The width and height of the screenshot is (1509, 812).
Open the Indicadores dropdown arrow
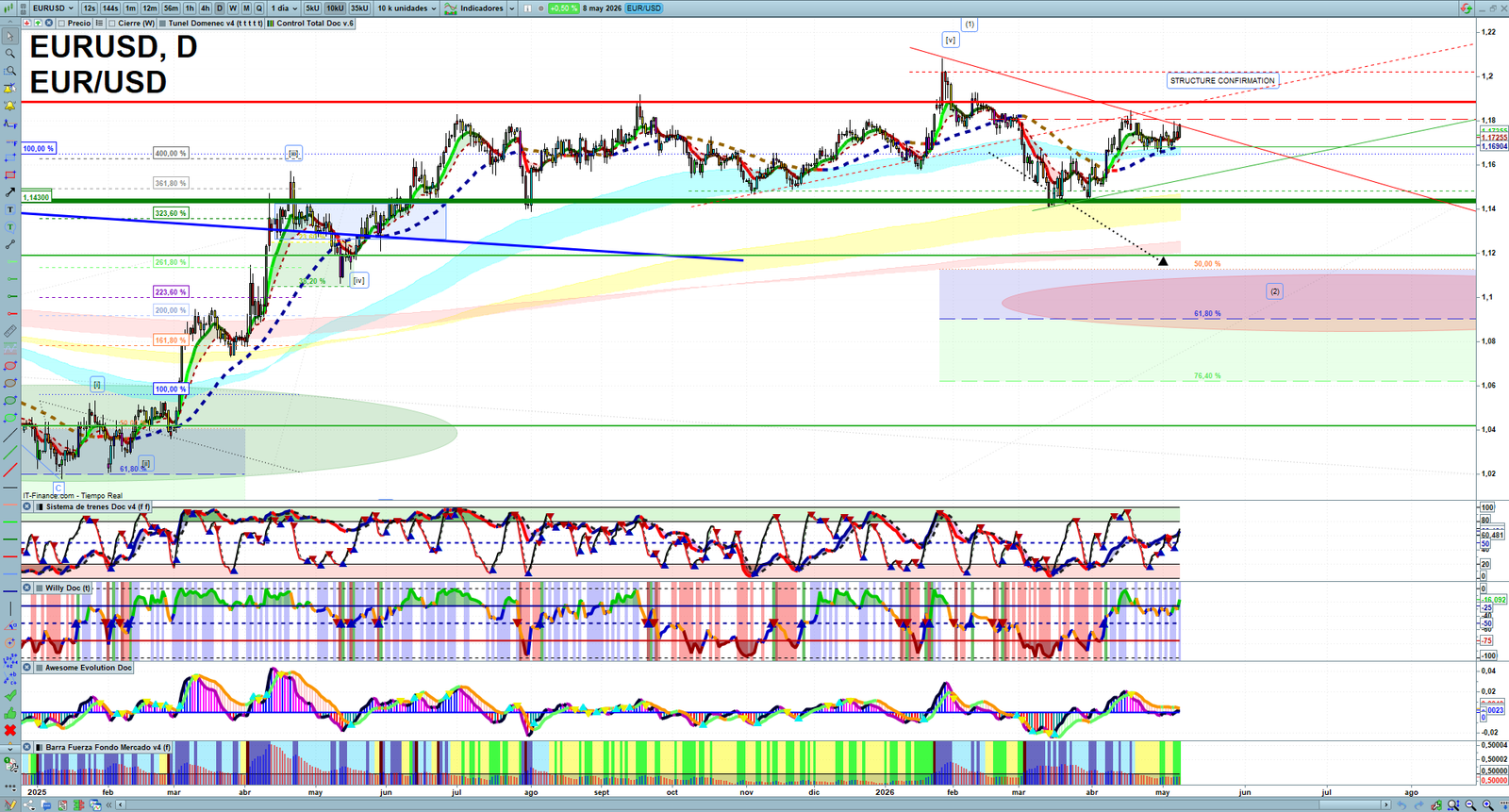click(x=511, y=8)
